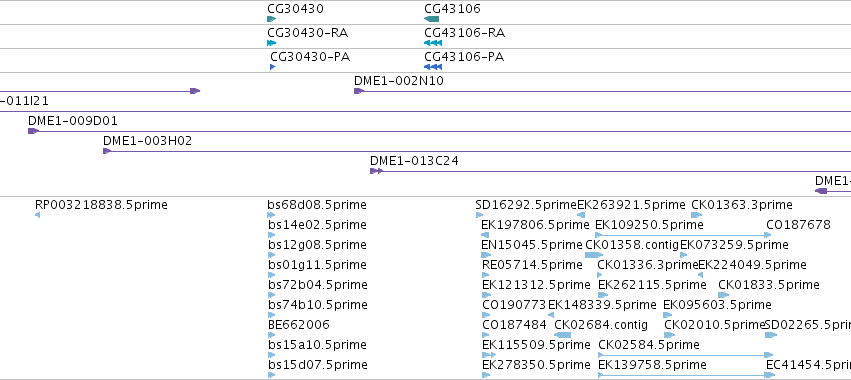Select the CG30430-PA protein arrow
The width and height of the screenshot is (851, 380).
coord(272,67)
